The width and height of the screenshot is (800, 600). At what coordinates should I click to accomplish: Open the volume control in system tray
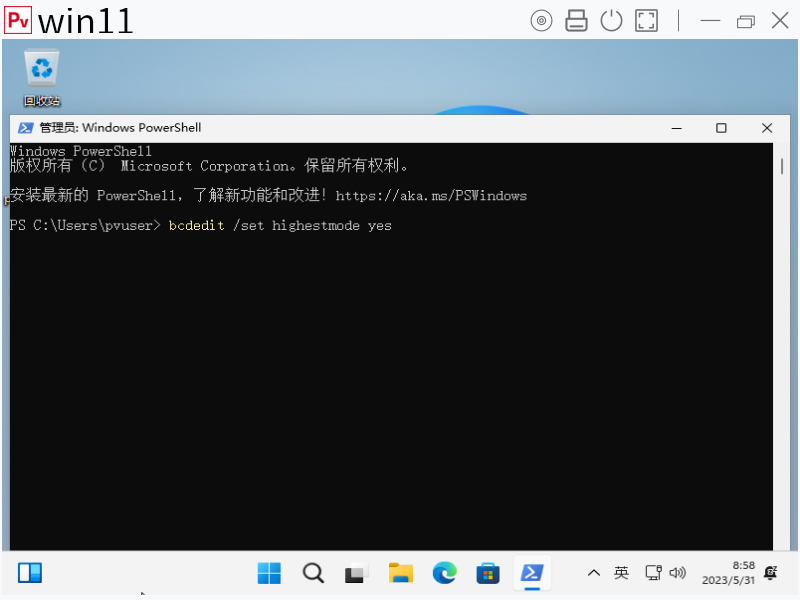click(x=677, y=572)
